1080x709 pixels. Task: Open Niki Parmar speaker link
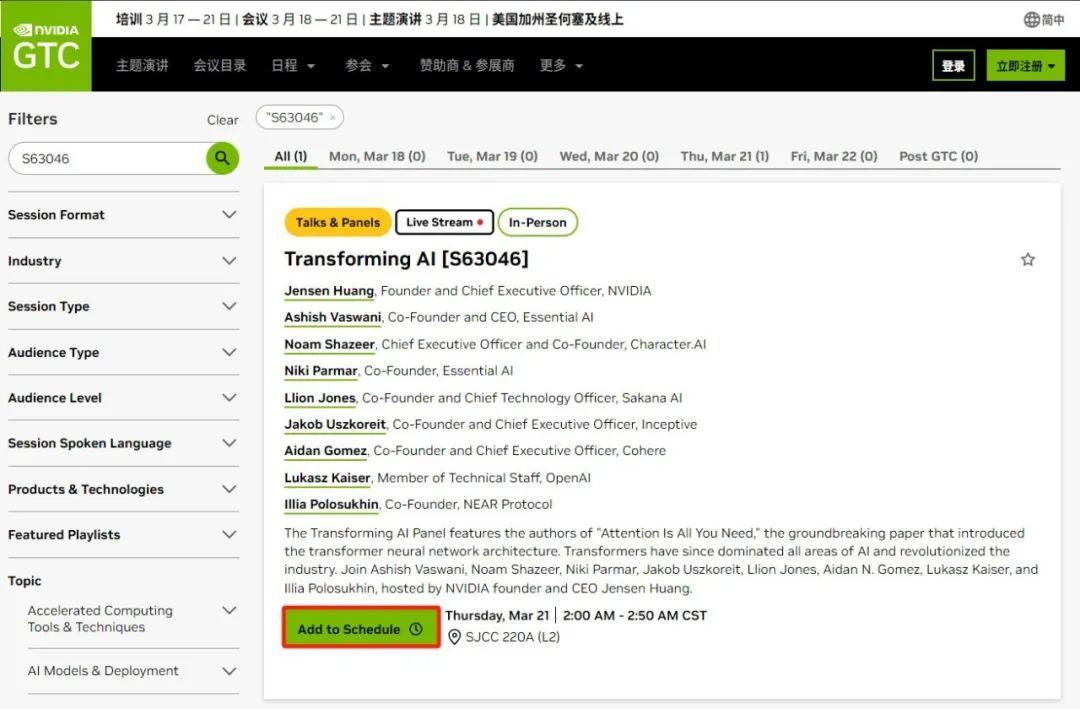[321, 371]
